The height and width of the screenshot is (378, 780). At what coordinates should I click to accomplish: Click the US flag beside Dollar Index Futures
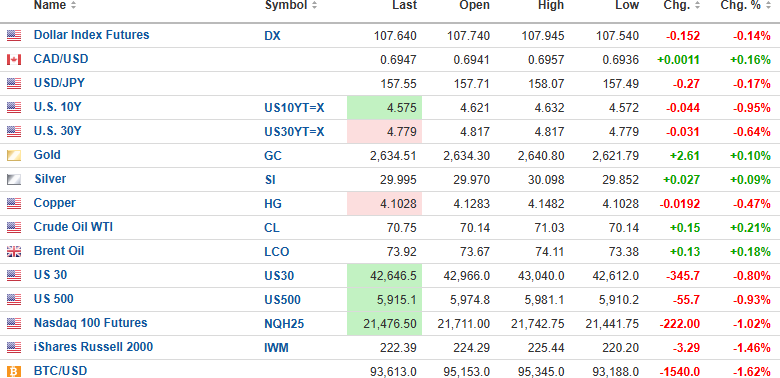(14, 36)
